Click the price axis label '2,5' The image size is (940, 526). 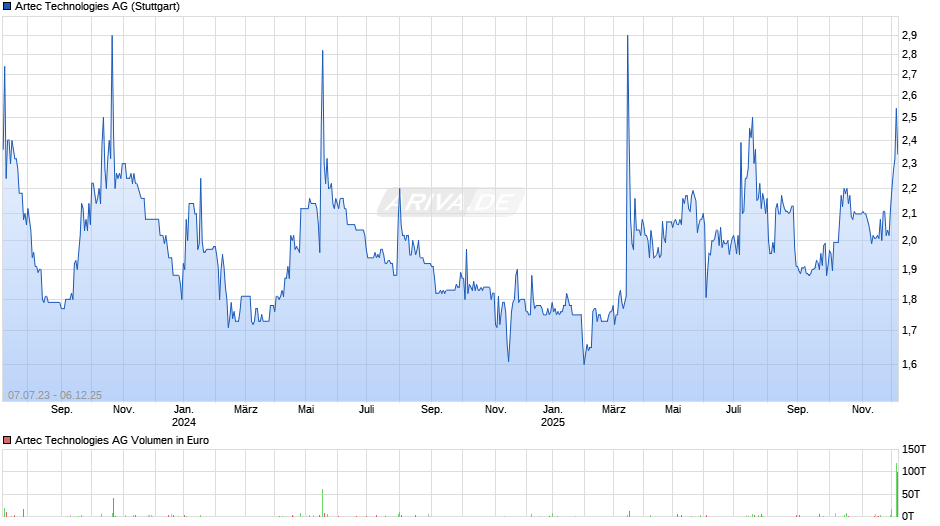pos(909,118)
